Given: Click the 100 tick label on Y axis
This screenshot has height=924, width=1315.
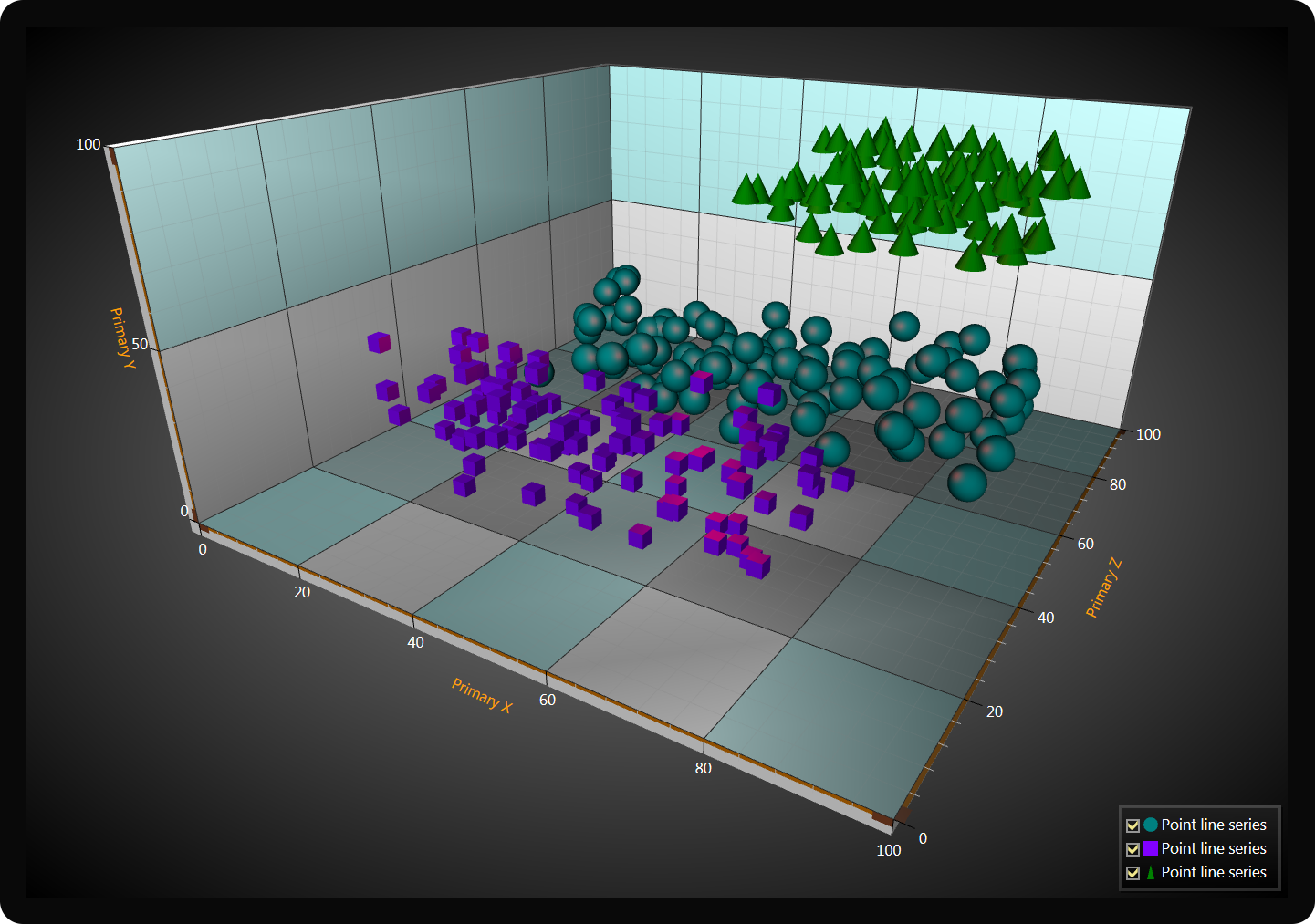Looking at the screenshot, I should (89, 144).
